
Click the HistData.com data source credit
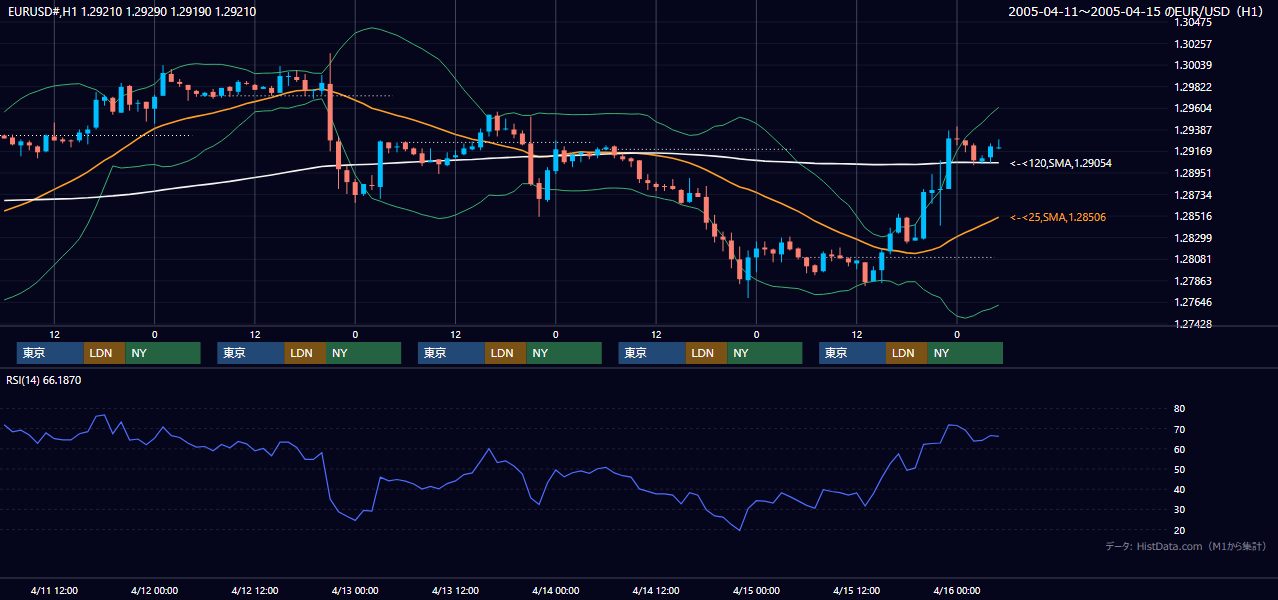coord(1185,547)
